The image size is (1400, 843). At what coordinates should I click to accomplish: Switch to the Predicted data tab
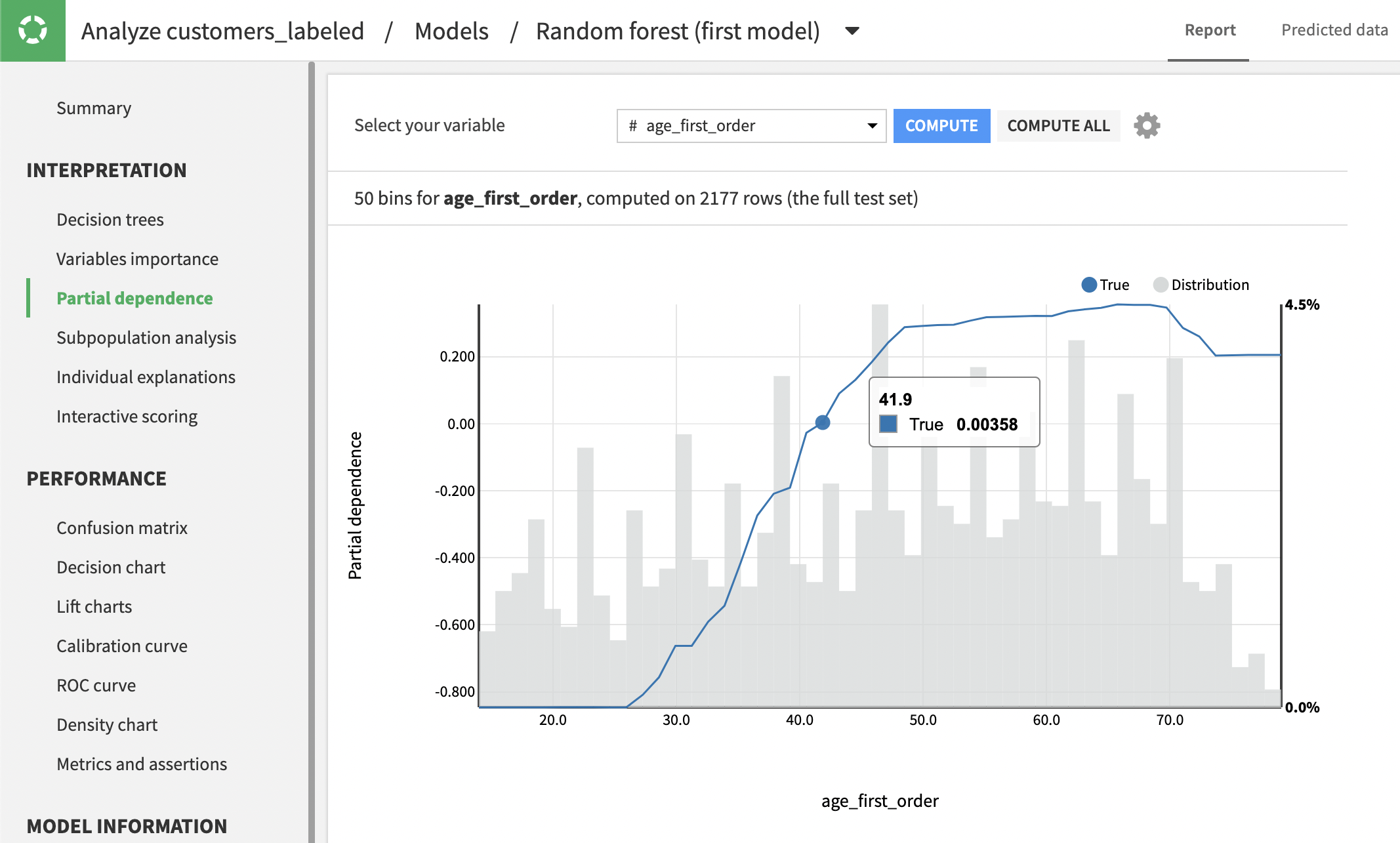click(1334, 30)
